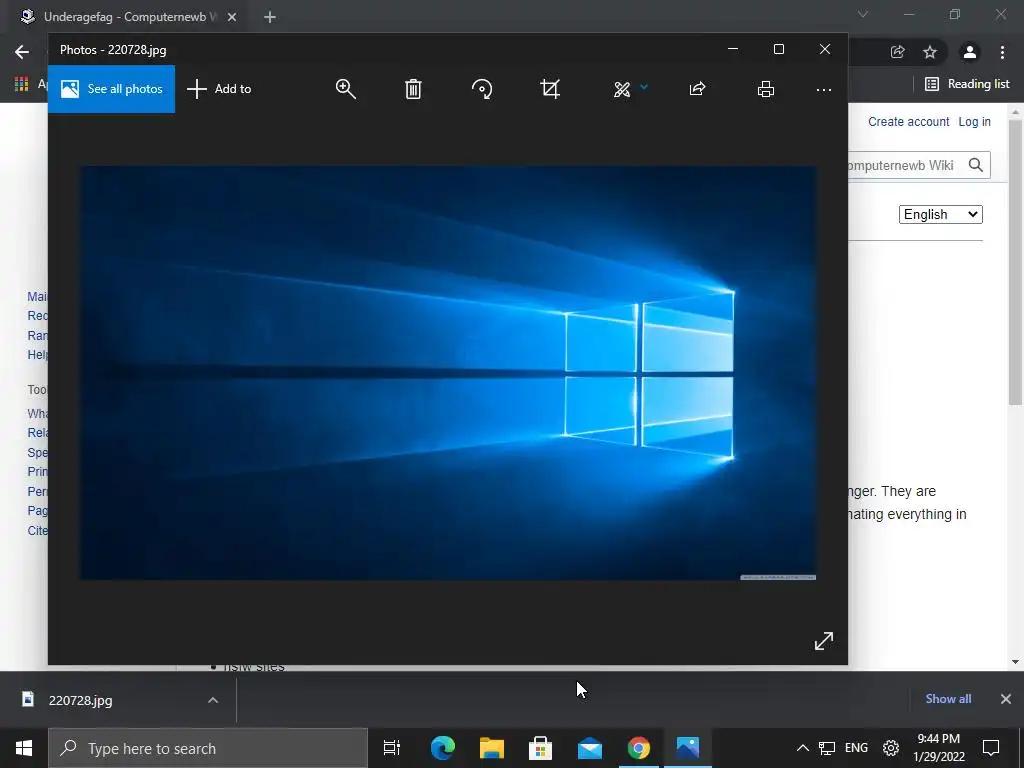Bookmark this page with star icon
This screenshot has height=768, width=1024.
pyautogui.click(x=930, y=52)
